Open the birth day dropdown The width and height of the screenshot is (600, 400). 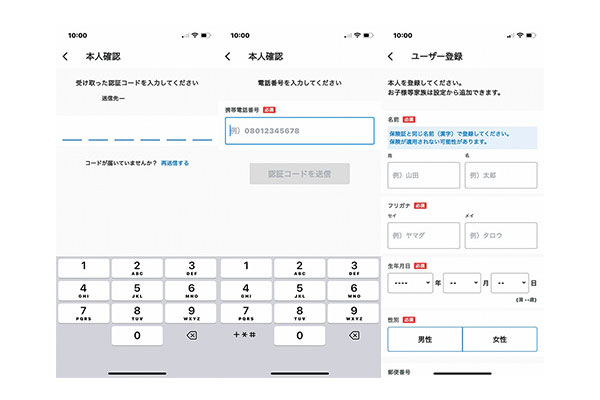[x=509, y=283]
